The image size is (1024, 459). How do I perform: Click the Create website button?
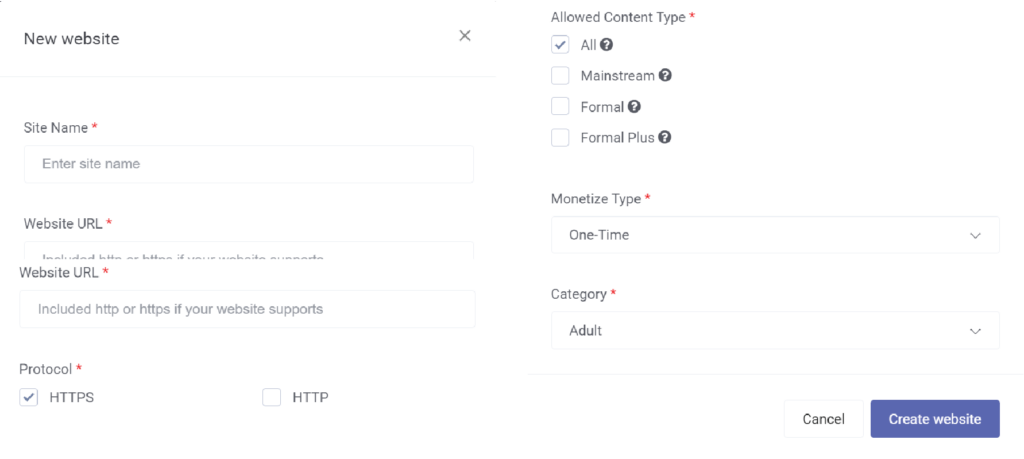tap(935, 419)
